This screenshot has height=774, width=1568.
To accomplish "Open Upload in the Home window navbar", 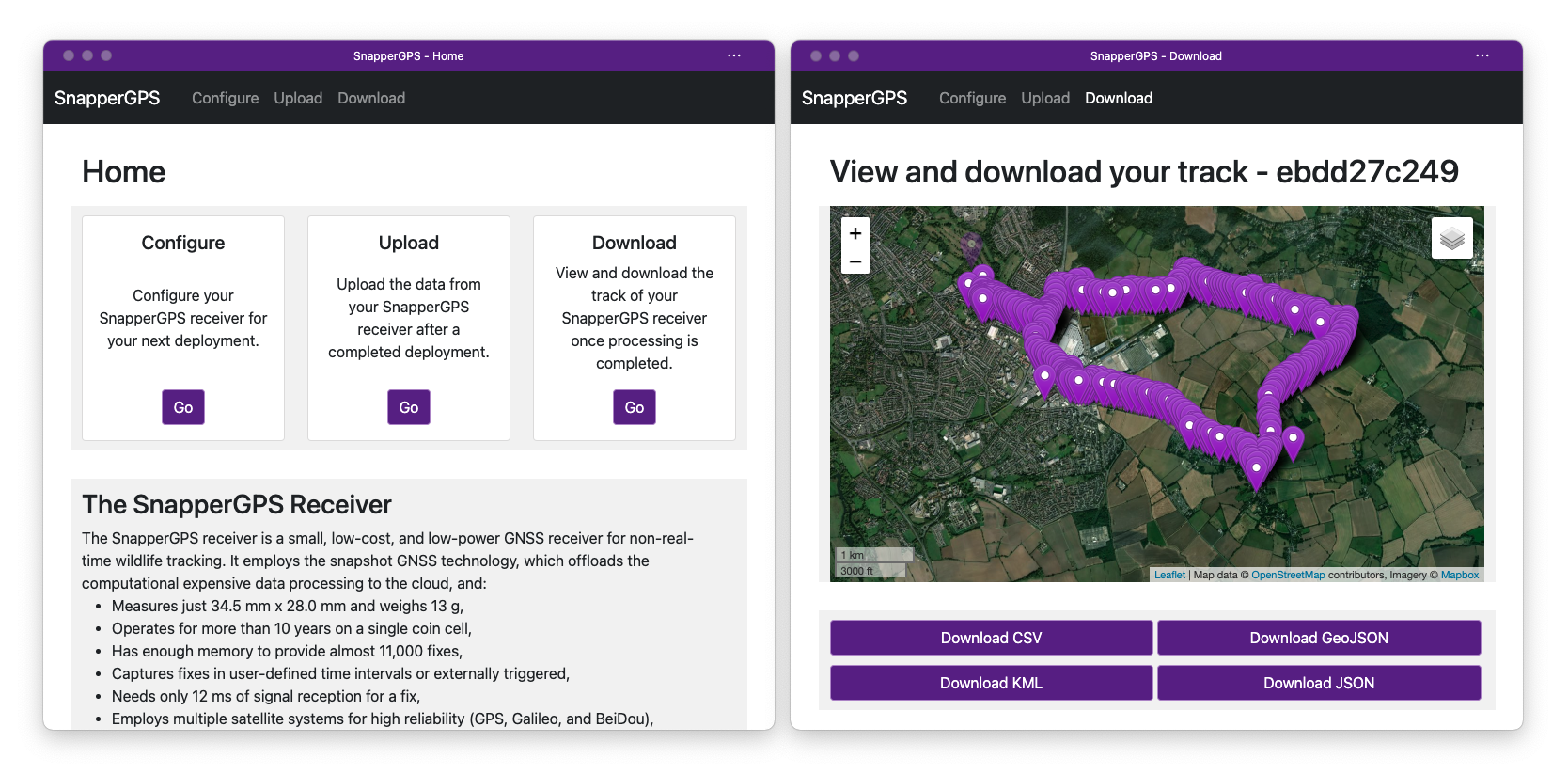I will pos(298,98).
